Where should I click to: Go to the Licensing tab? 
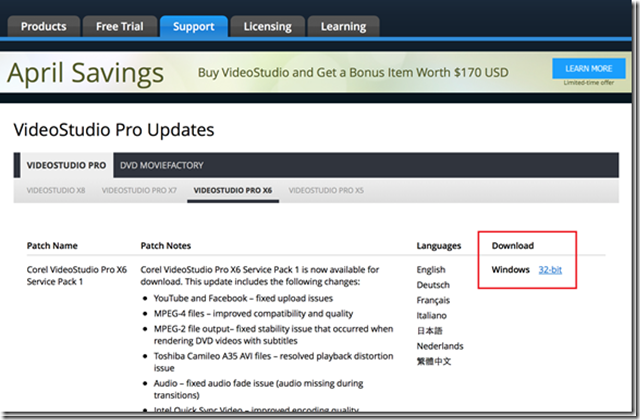[x=267, y=27]
